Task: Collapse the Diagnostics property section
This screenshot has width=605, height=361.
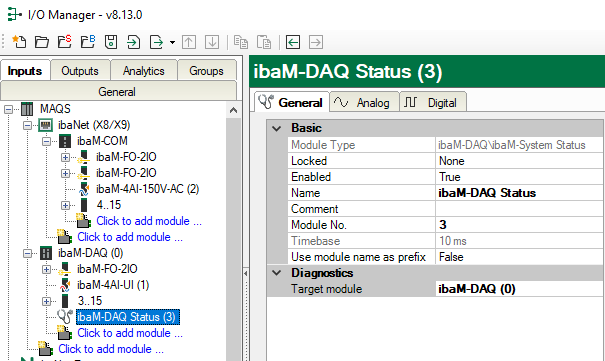Action: (277, 273)
